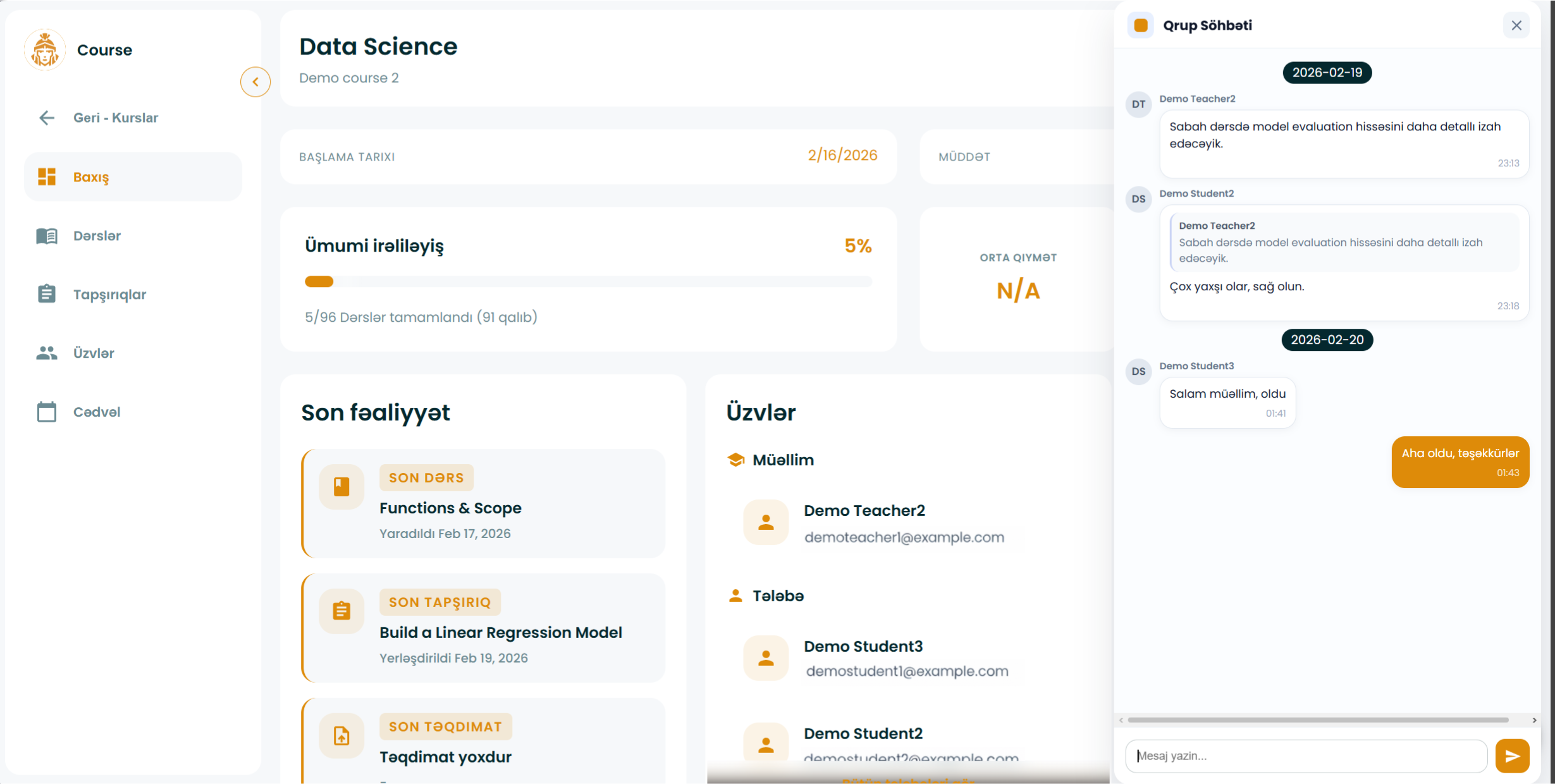Send message with the arrow icon

(x=1512, y=756)
